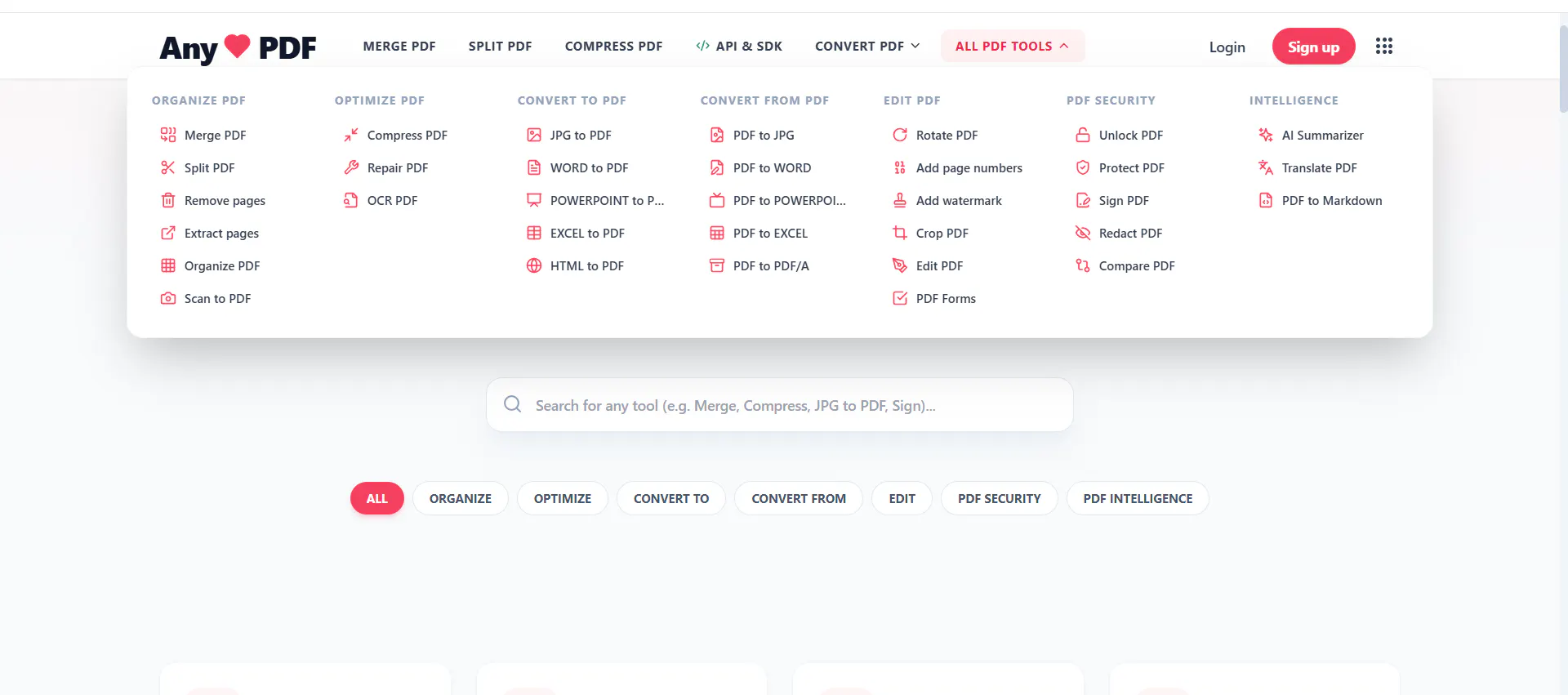Click the Rotate PDF circular arrow icon
Image resolution: width=1568 pixels, height=695 pixels.
pyautogui.click(x=900, y=135)
